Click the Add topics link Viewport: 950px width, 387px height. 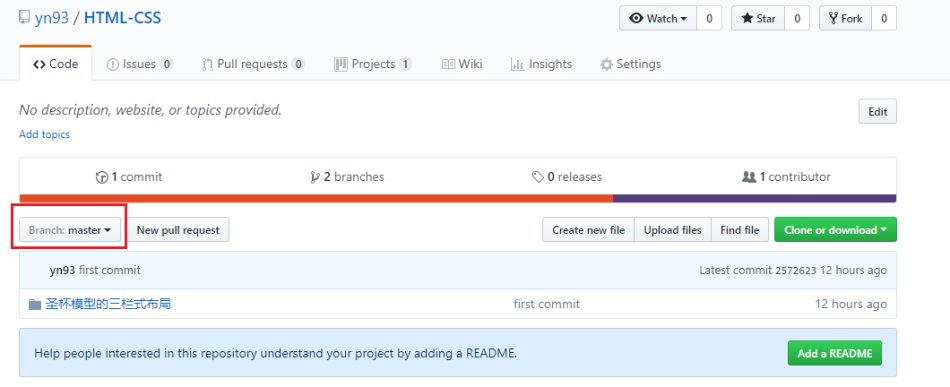(44, 134)
